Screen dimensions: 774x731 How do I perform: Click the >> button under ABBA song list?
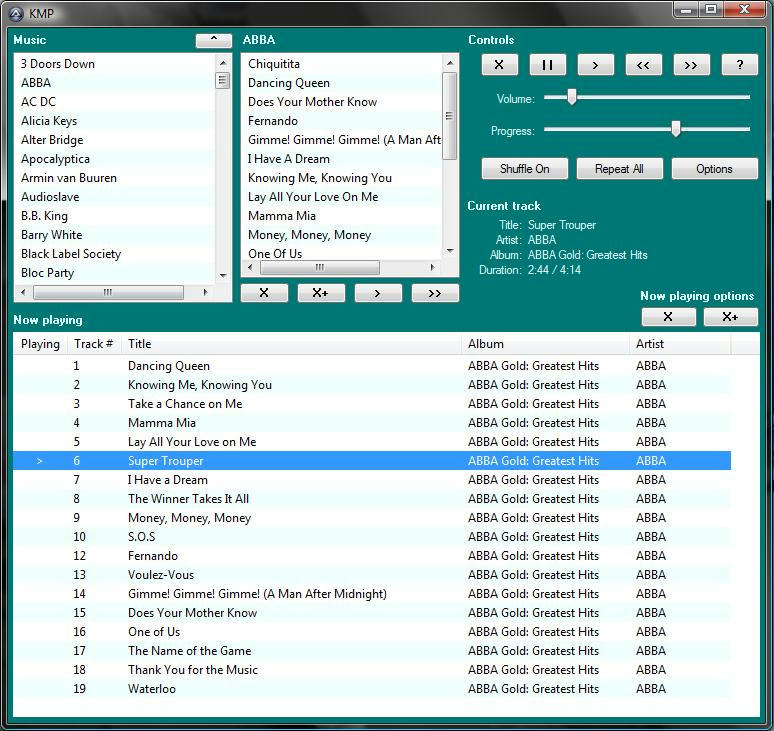coord(435,293)
